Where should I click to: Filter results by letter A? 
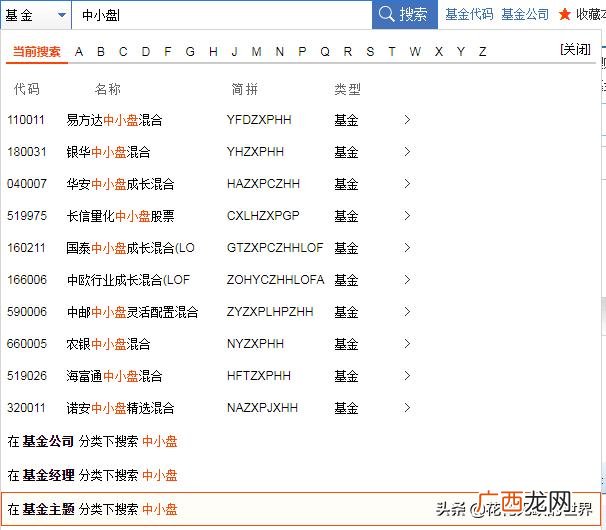pos(79,51)
